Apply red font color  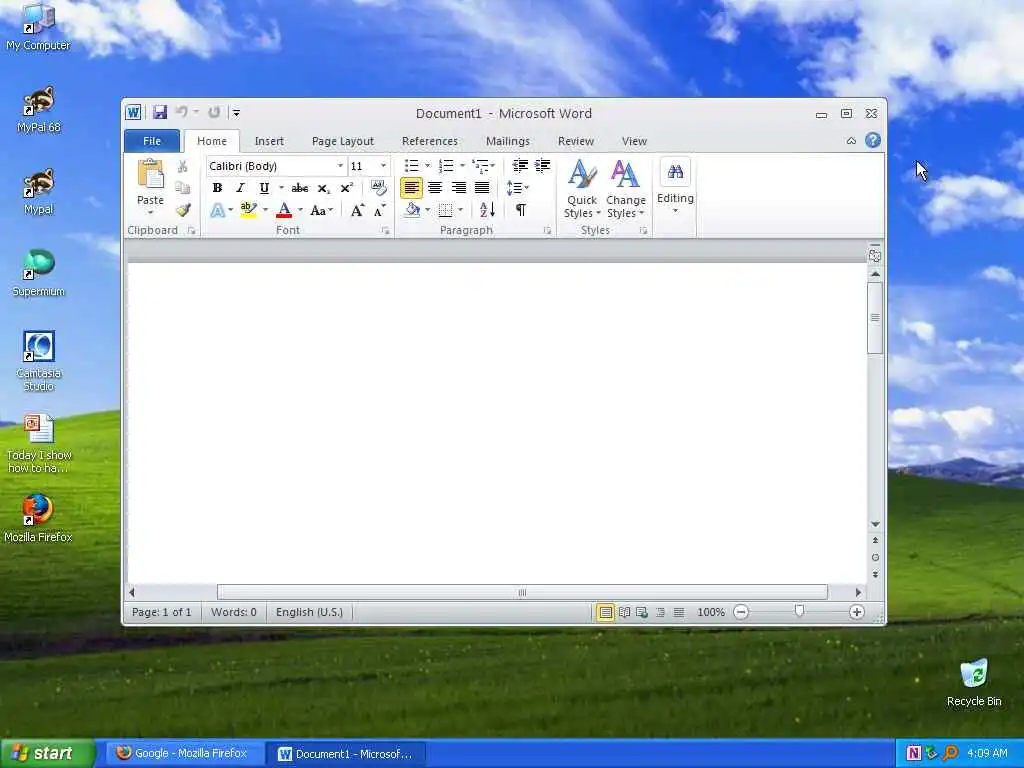click(x=284, y=210)
